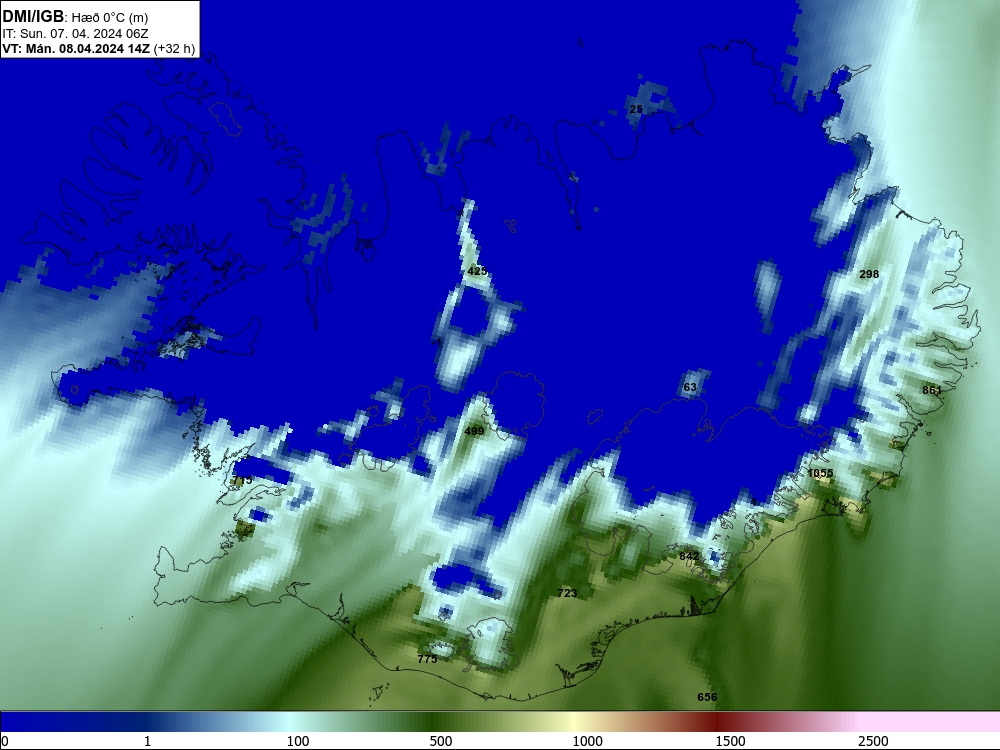Image resolution: width=1000 pixels, height=750 pixels.
Task: Click the map value 861
Action: (x=931, y=390)
